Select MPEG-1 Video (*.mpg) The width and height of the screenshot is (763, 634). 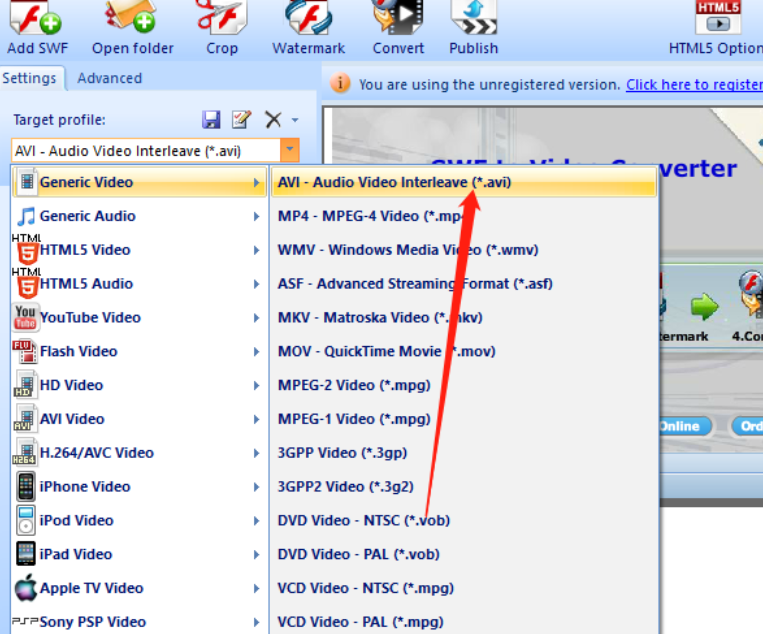[464, 419]
